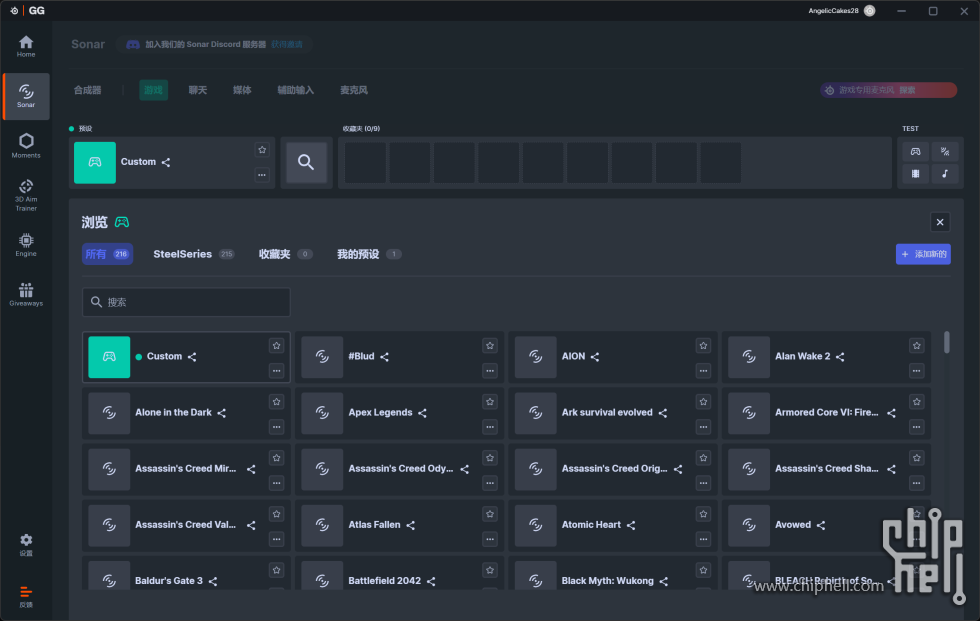Viewport: 980px width, 621px height.
Task: Favorite the #Blud preset
Action: pos(490,345)
